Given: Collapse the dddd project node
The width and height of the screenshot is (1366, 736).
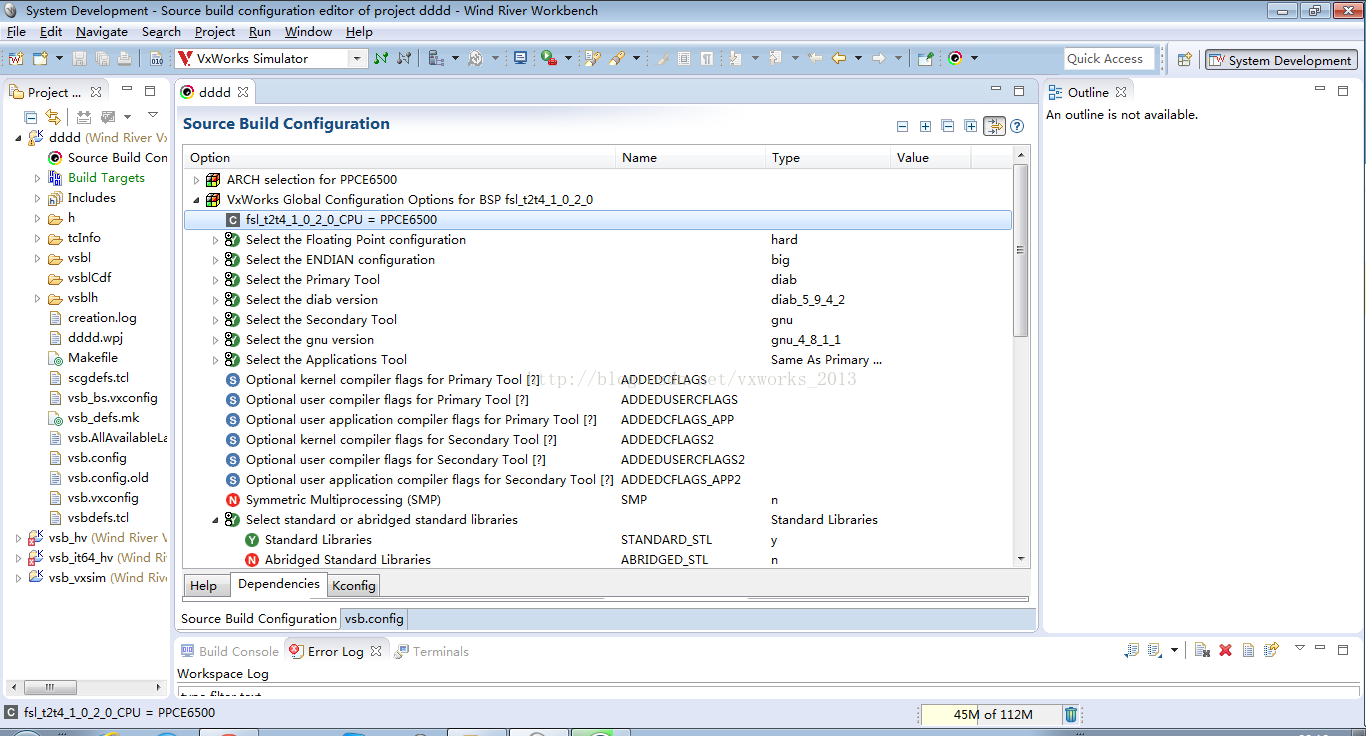Looking at the screenshot, I should coord(18,138).
